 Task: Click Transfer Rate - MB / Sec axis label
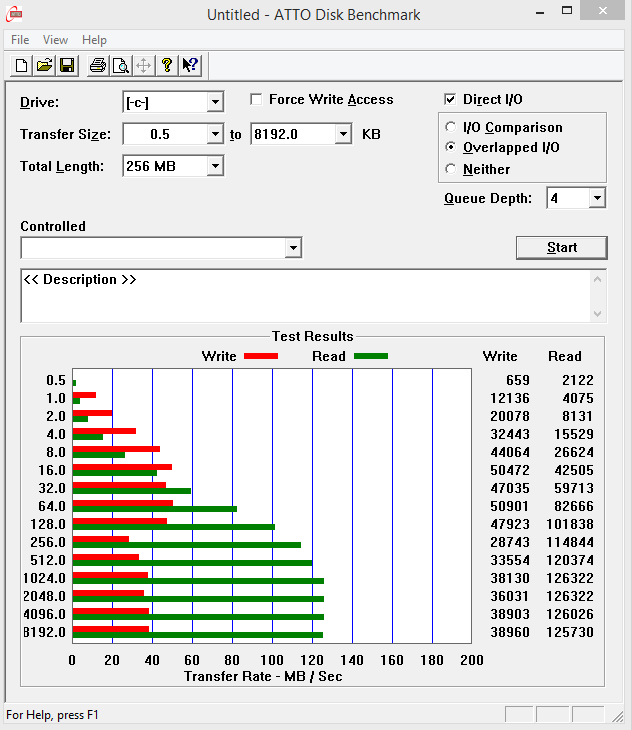click(x=263, y=676)
